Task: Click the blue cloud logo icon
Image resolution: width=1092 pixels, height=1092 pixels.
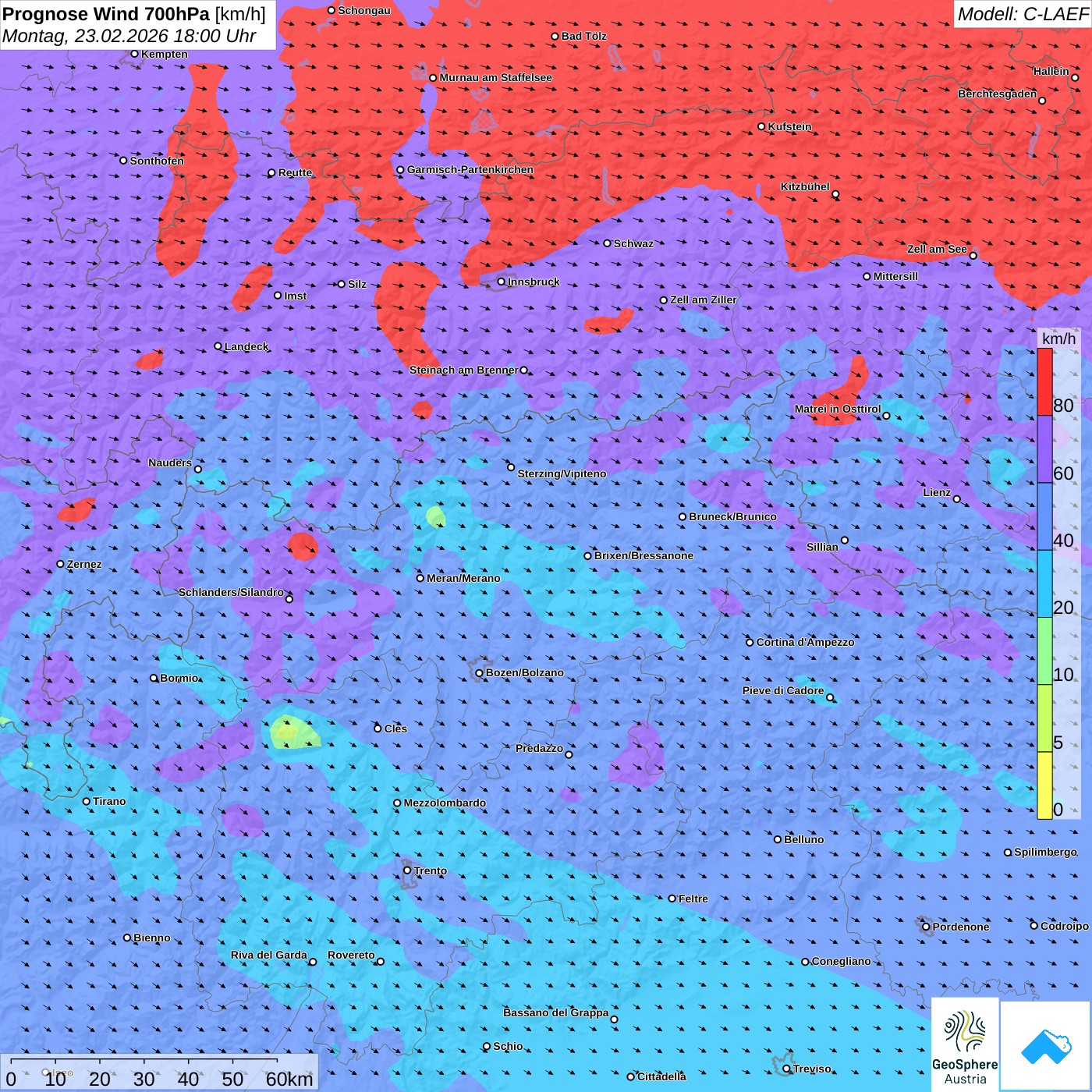Action: [1046, 1047]
